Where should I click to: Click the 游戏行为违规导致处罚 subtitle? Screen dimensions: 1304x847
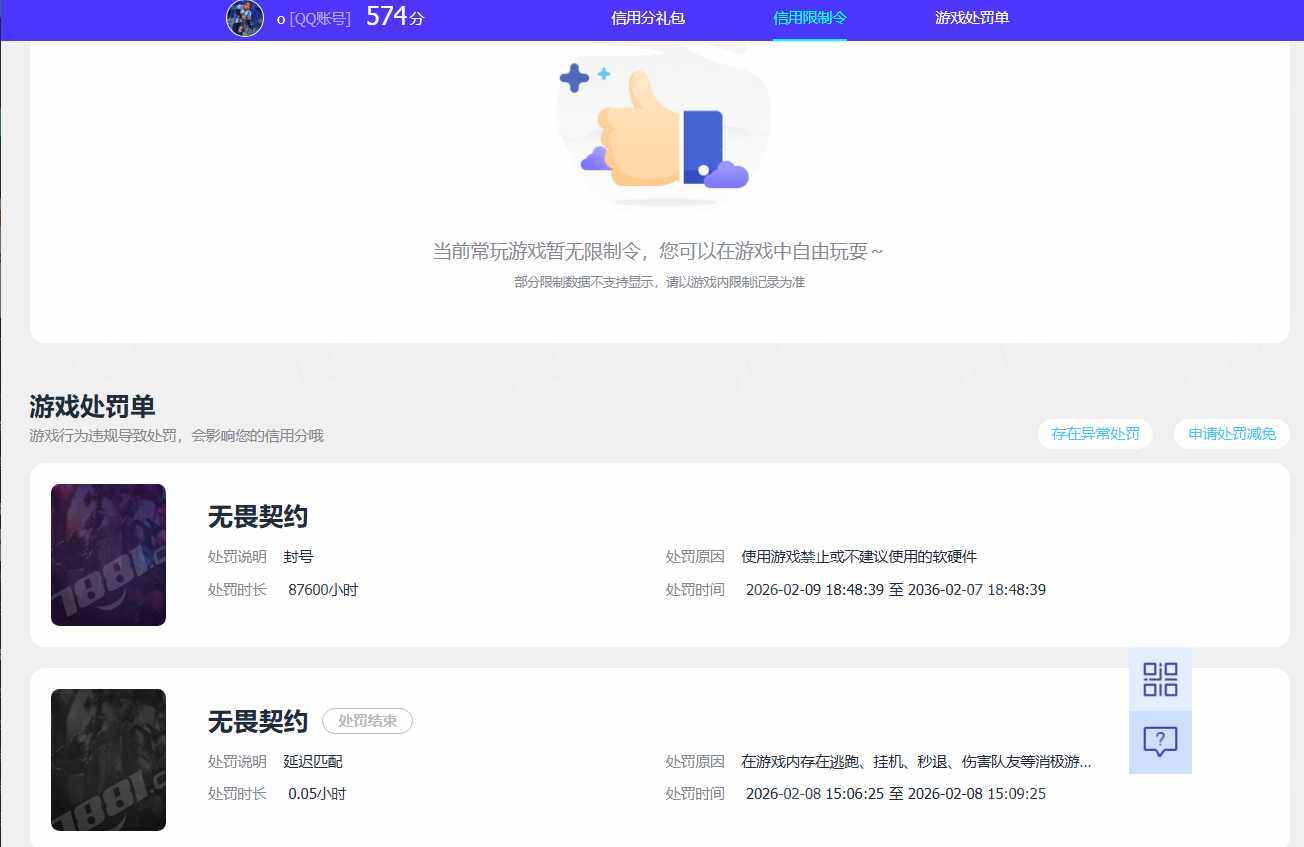[176, 436]
